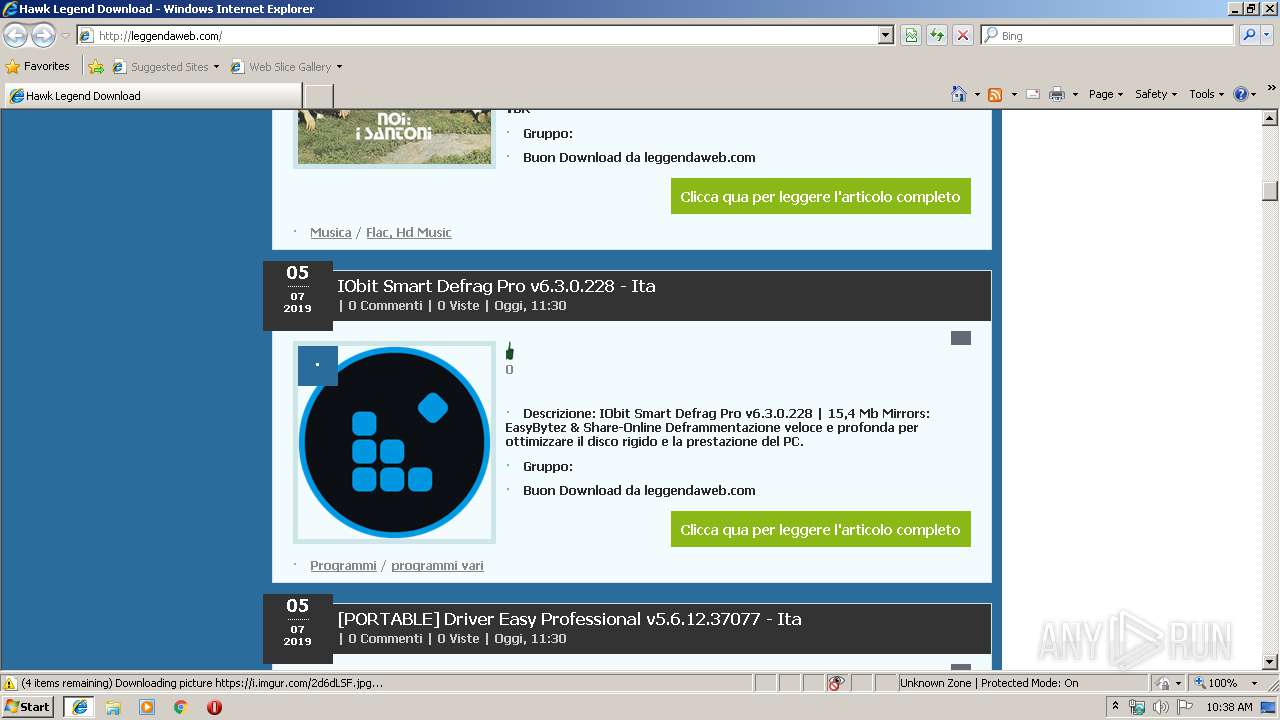Toggle the Compatibility View icon
Viewport: 1280px width, 720px height.
click(911, 36)
